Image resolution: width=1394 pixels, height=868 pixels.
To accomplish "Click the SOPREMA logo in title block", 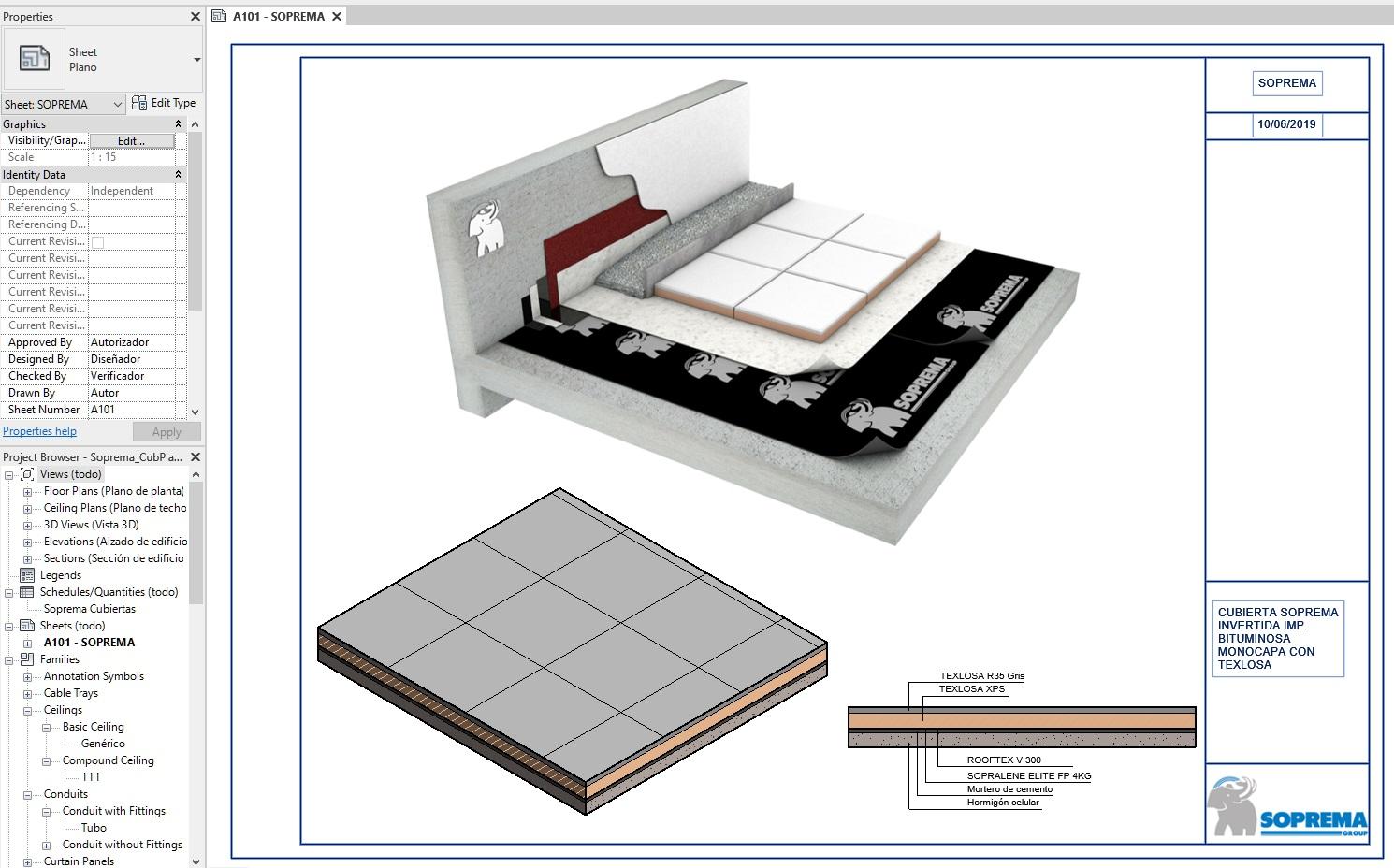I will click(x=1287, y=805).
